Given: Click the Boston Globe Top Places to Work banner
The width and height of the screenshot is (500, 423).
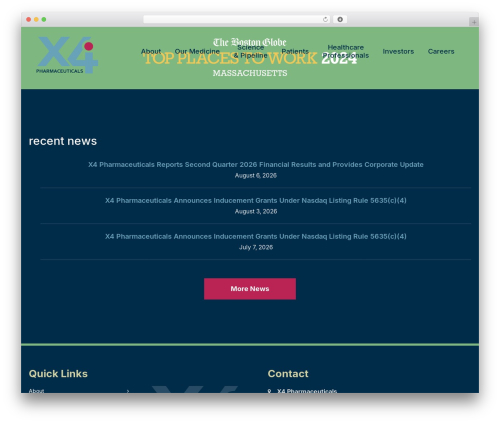Looking at the screenshot, I should pos(250,58).
